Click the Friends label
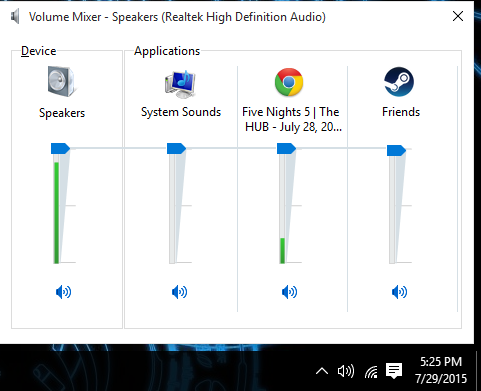This screenshot has height=391, width=481. tap(401, 112)
